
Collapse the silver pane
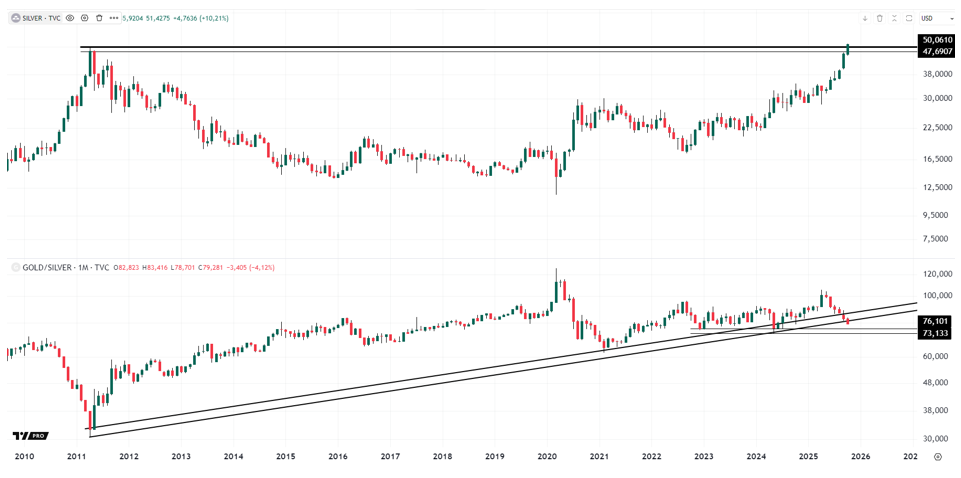click(x=894, y=18)
